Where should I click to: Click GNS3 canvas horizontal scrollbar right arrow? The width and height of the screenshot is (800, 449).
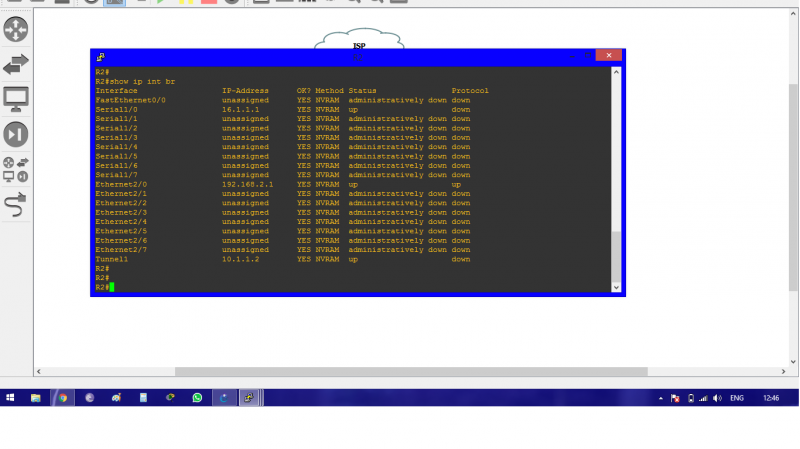coord(783,371)
